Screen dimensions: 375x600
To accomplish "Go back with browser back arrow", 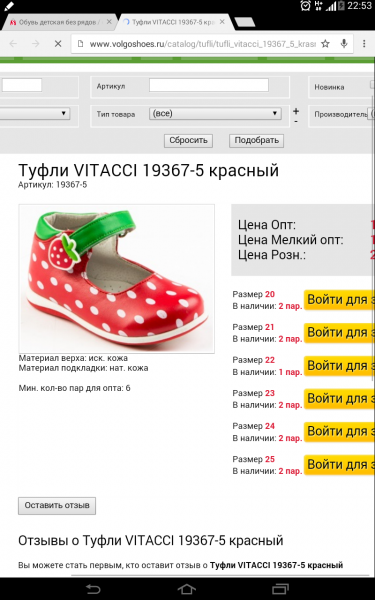I will click(x=13, y=44).
